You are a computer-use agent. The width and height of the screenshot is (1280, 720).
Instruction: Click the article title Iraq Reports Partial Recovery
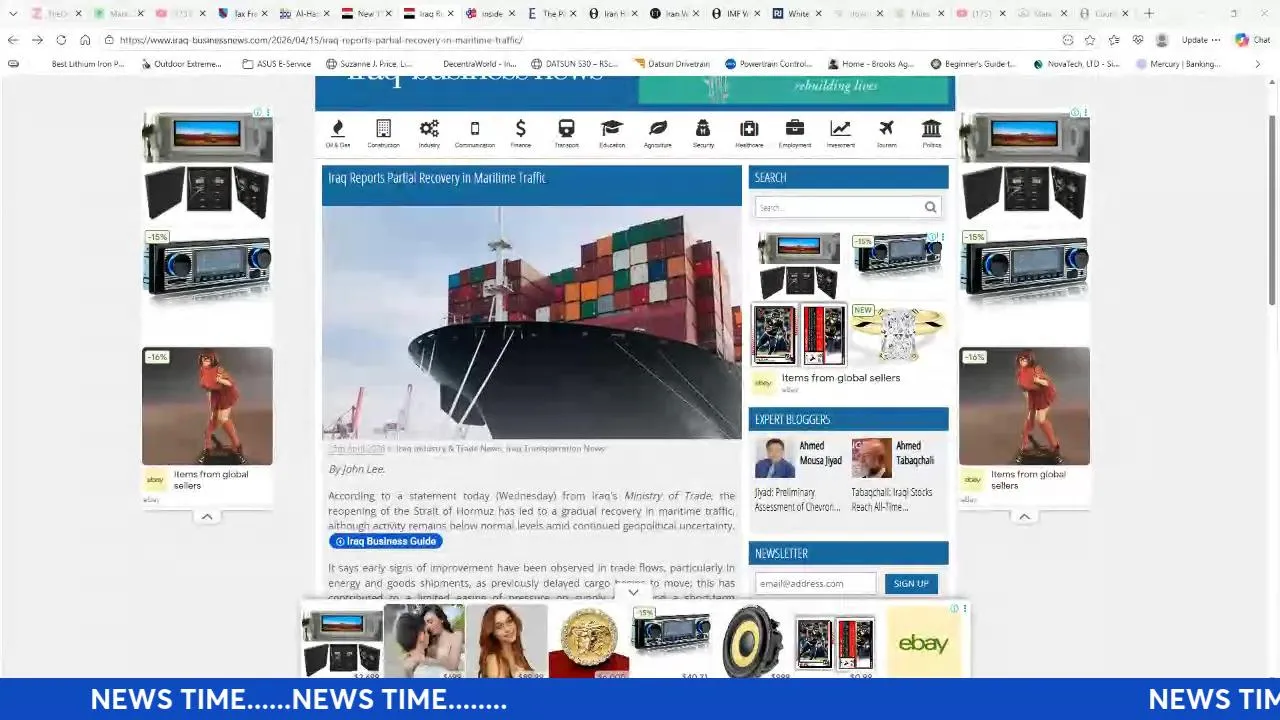click(x=437, y=178)
